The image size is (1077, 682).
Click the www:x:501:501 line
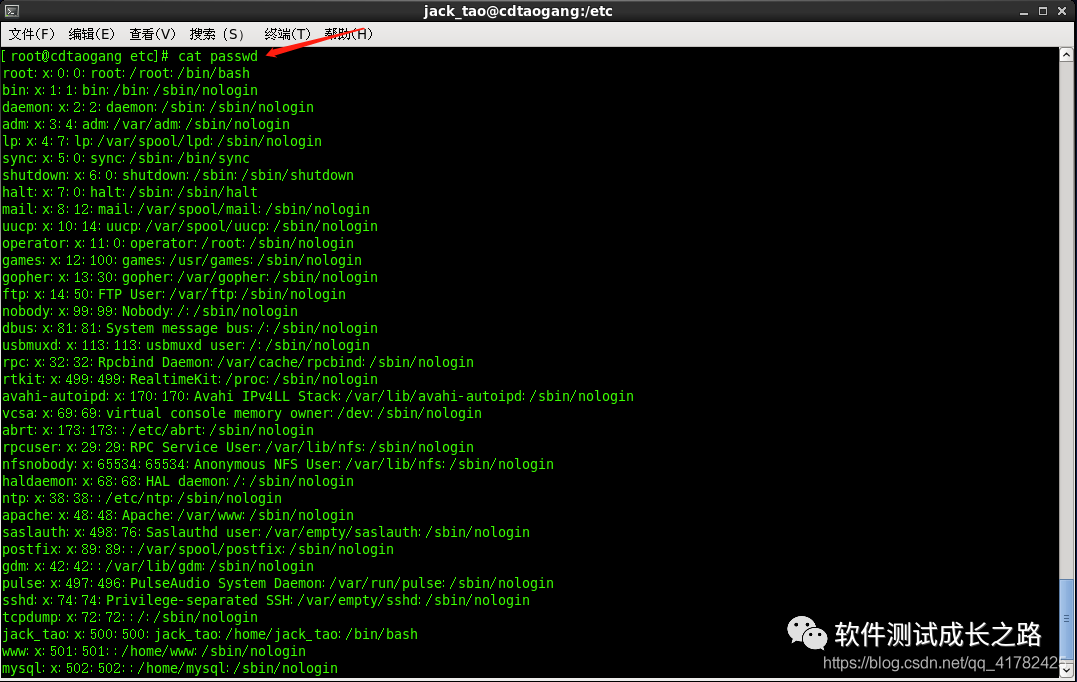[155, 651]
